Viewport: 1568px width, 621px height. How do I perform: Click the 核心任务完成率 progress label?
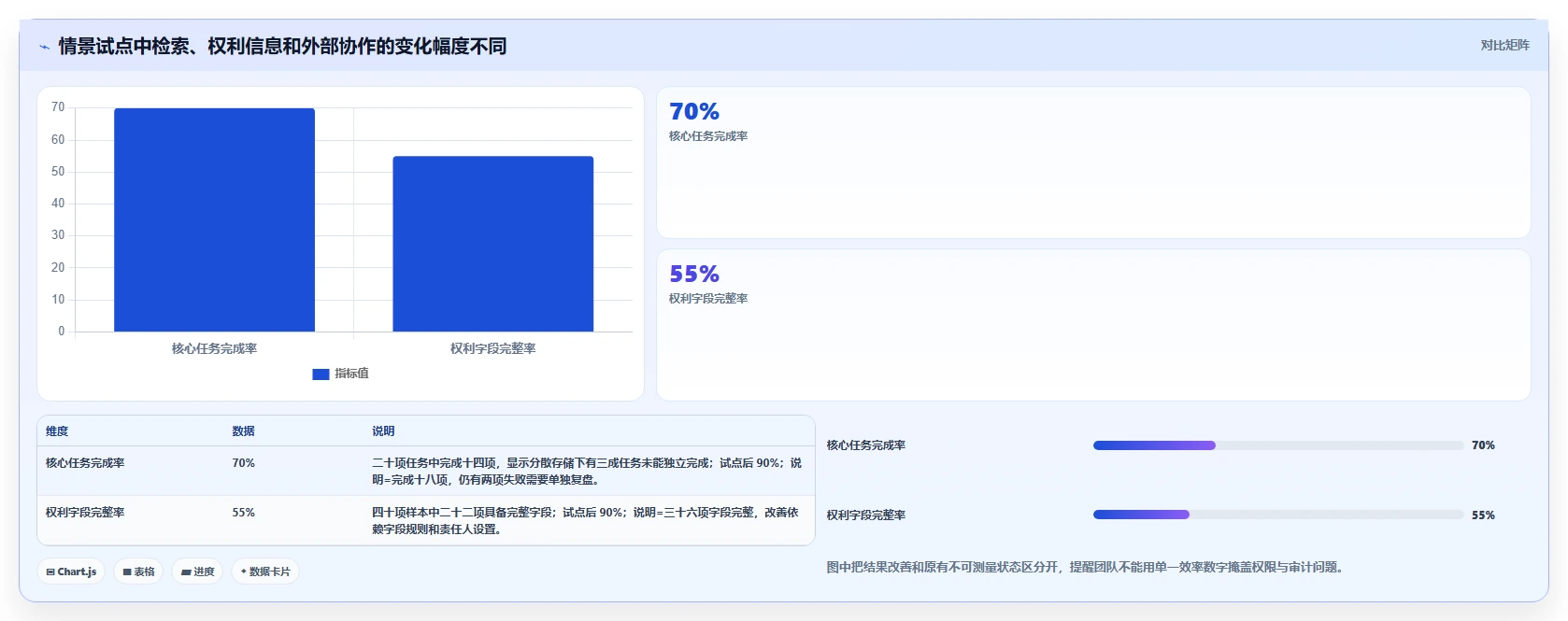point(866,445)
